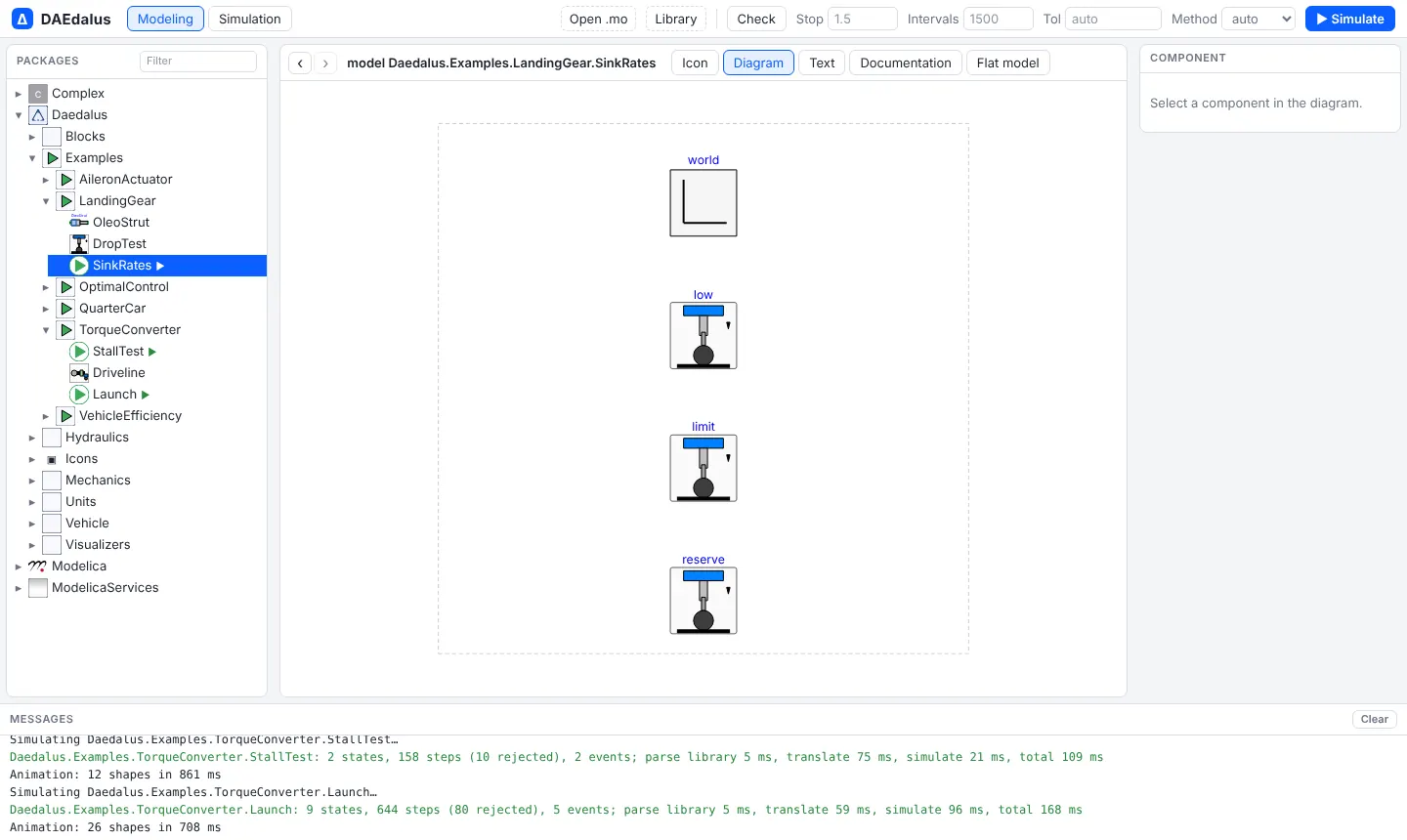The image size is (1407, 840).
Task: Open the Driveline model
Action: click(118, 373)
